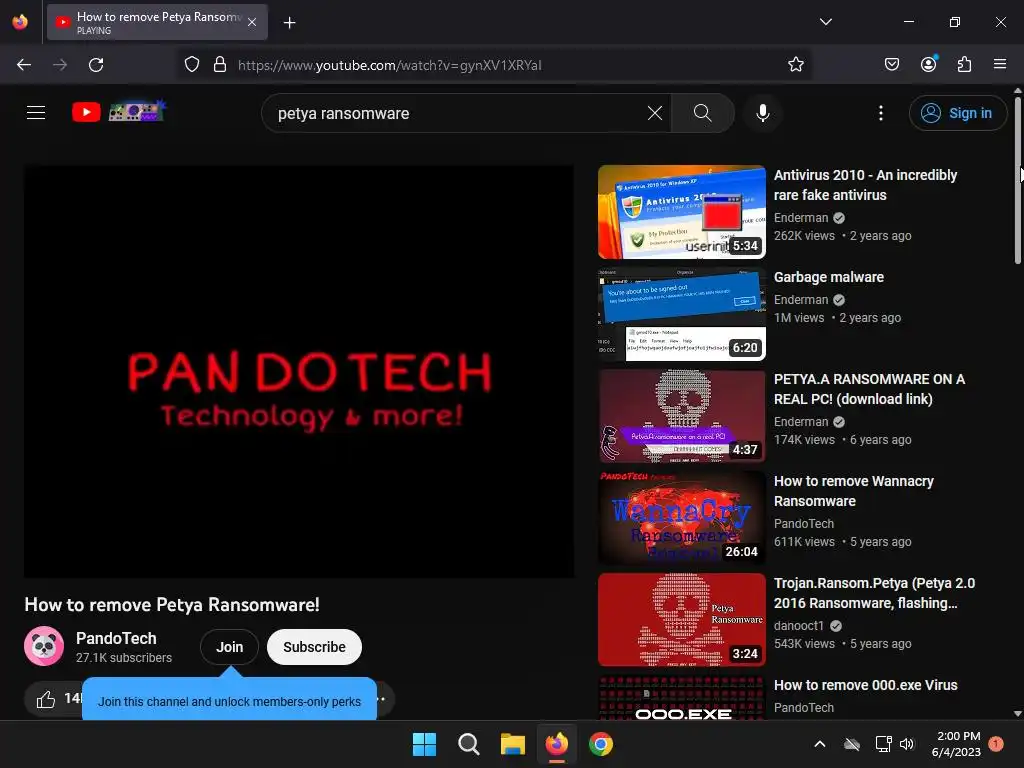Screen dimensions: 1024x768
Task: Open Garbage malware video title
Action: click(829, 277)
